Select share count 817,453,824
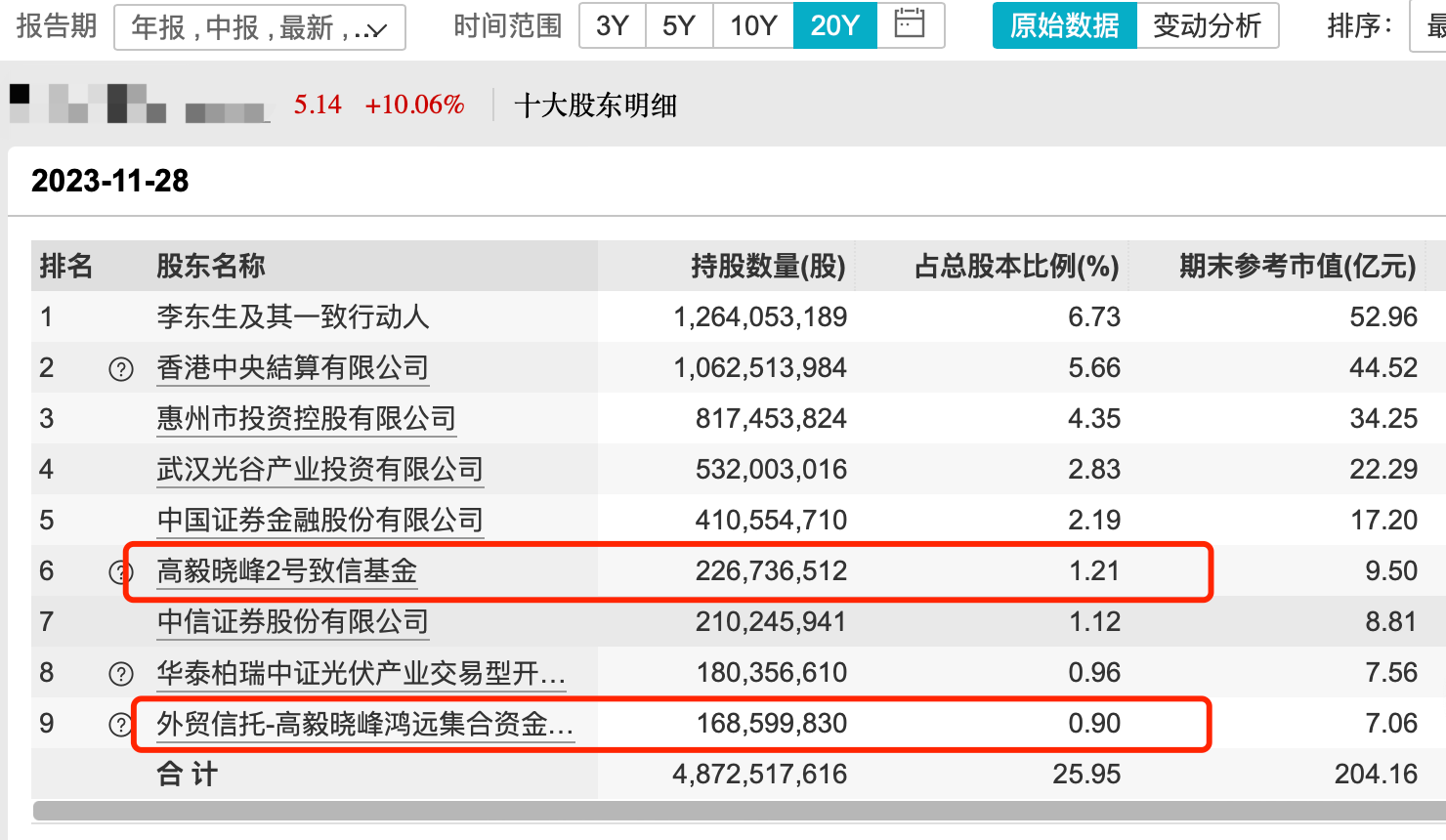The height and width of the screenshot is (840, 1446). click(772, 418)
